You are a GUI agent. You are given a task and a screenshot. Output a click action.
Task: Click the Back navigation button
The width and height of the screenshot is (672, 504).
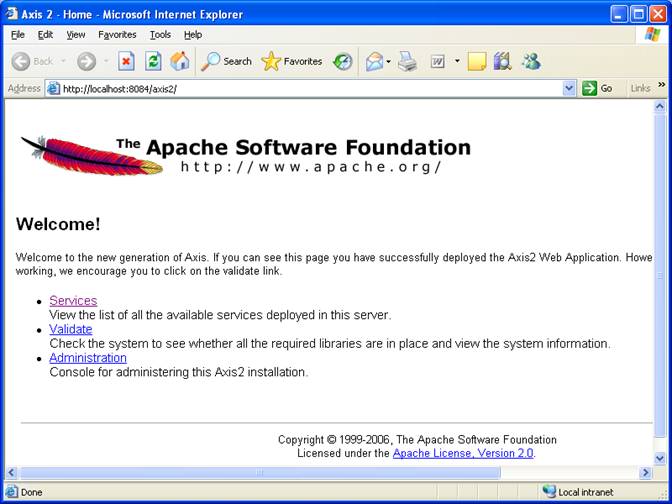click(x=32, y=62)
